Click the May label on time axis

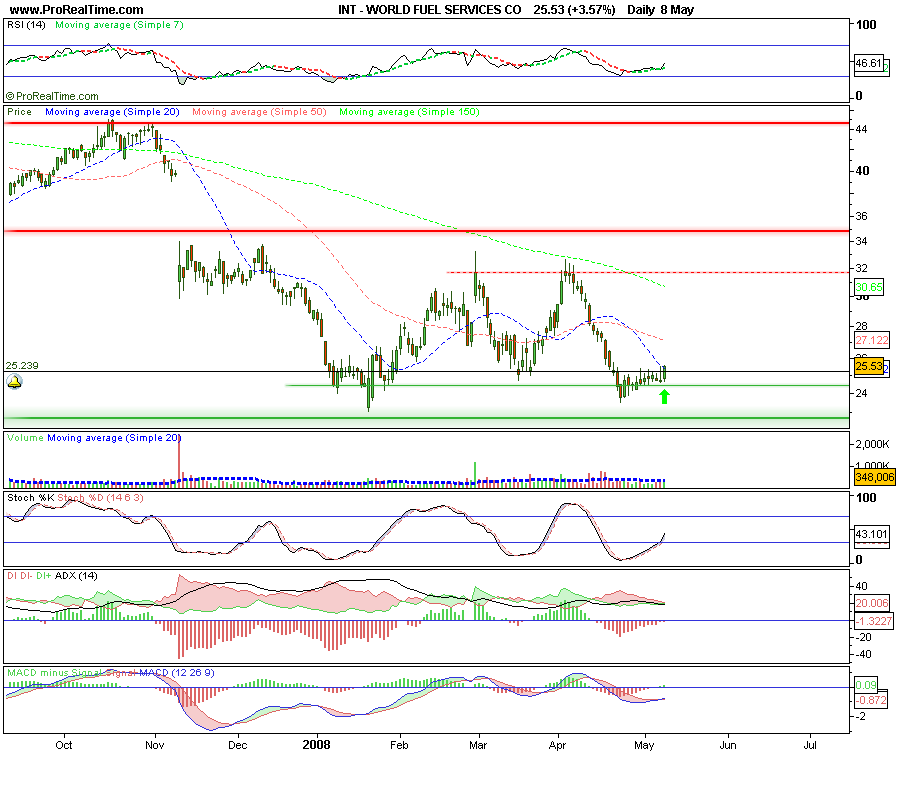coord(644,745)
